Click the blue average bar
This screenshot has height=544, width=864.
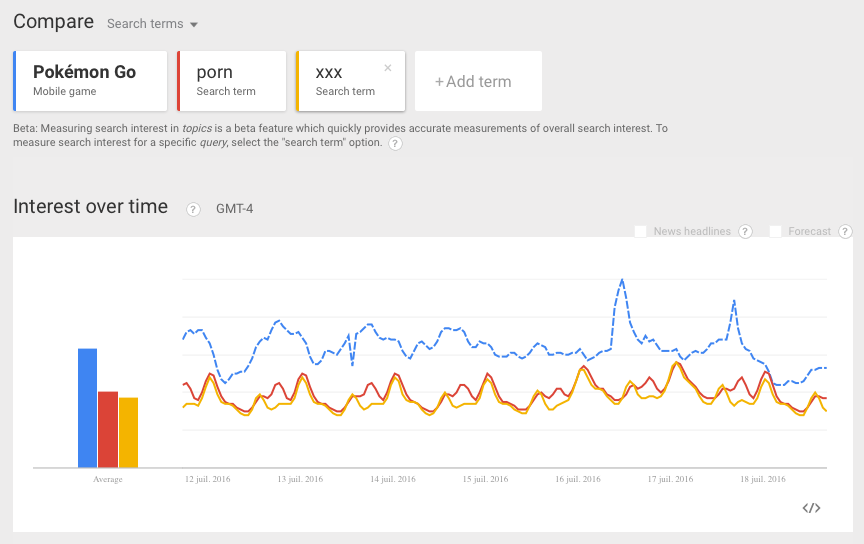(x=88, y=408)
